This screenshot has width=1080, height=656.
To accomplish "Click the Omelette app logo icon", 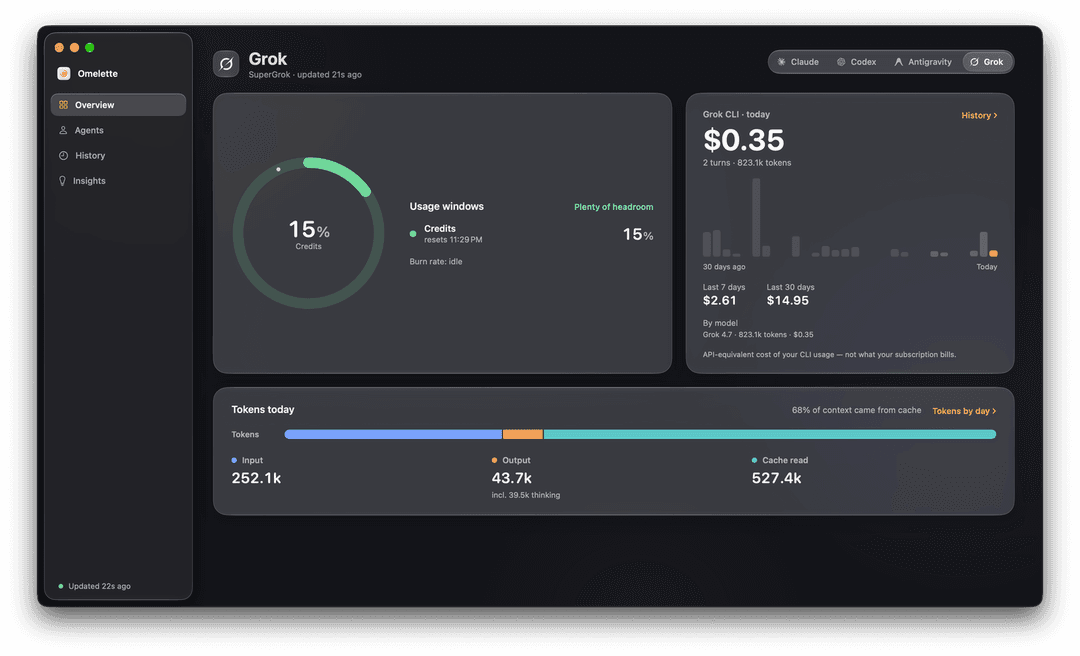I will pos(63,74).
